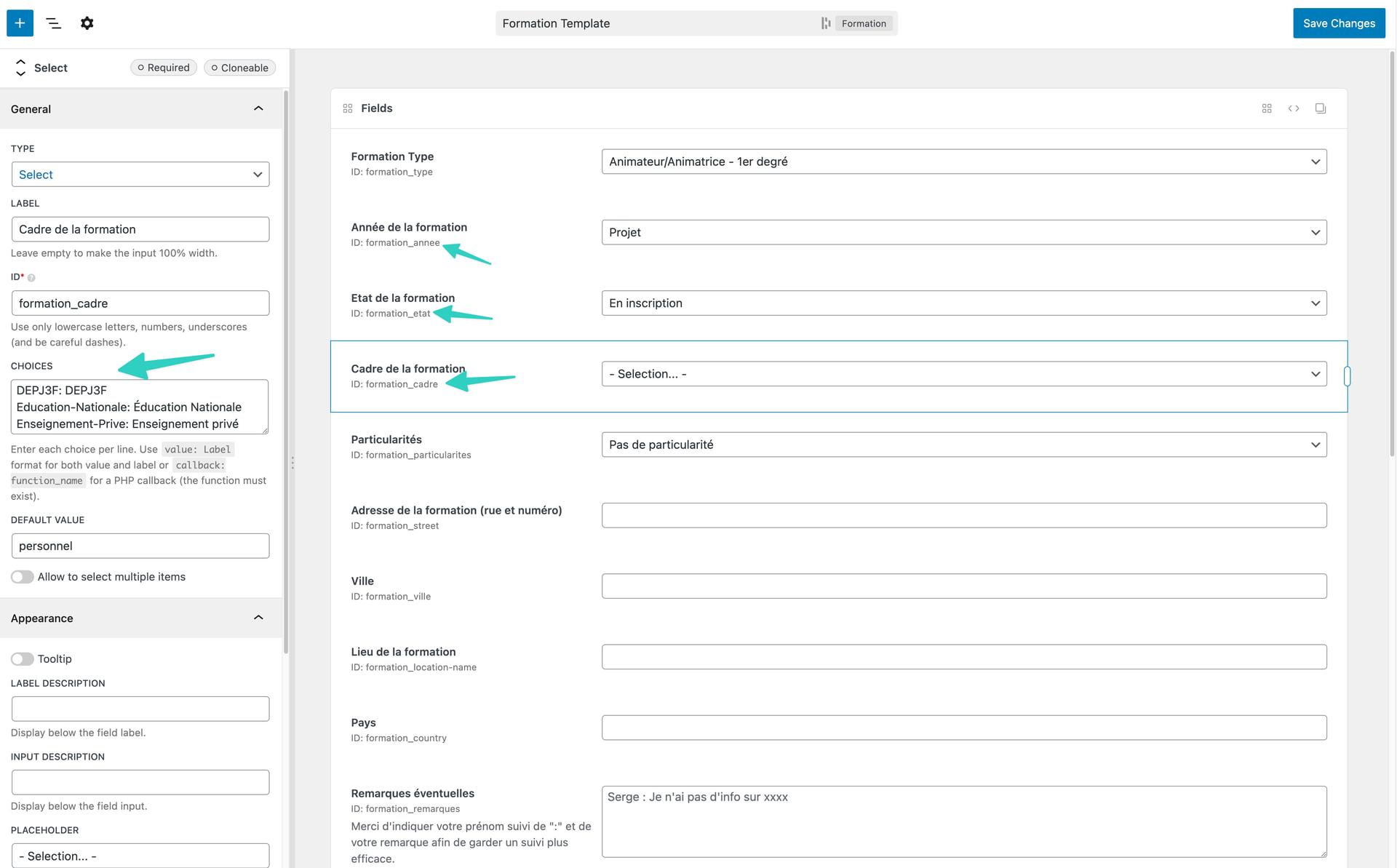Open the Formation Type dropdown
Image resolution: width=1397 pixels, height=868 pixels.
click(963, 162)
